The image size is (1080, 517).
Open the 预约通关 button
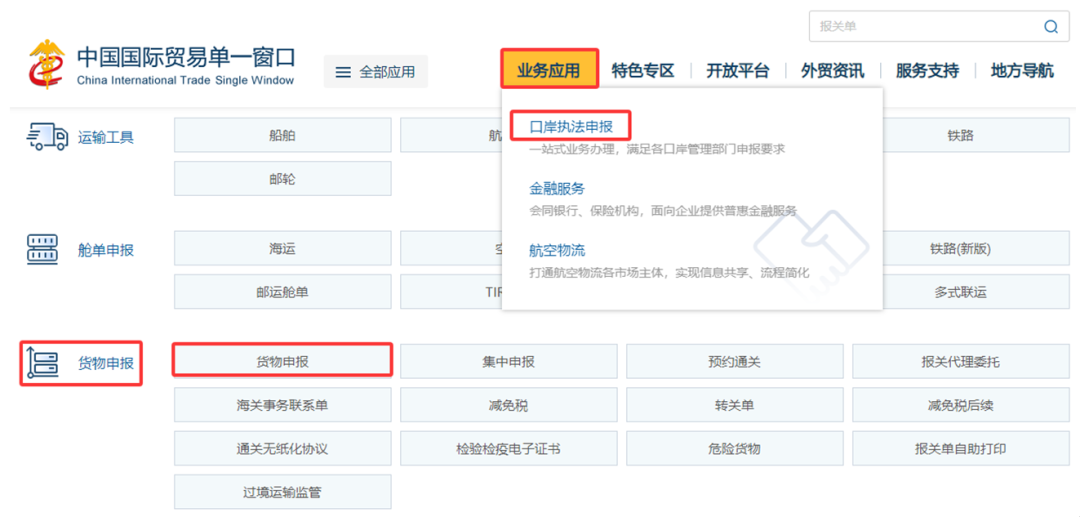click(x=734, y=361)
